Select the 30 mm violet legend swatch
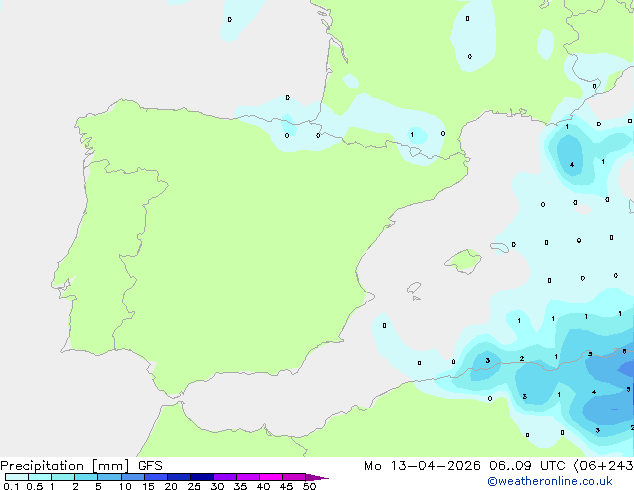This screenshot has width=634, height=490. pyautogui.click(x=225, y=477)
